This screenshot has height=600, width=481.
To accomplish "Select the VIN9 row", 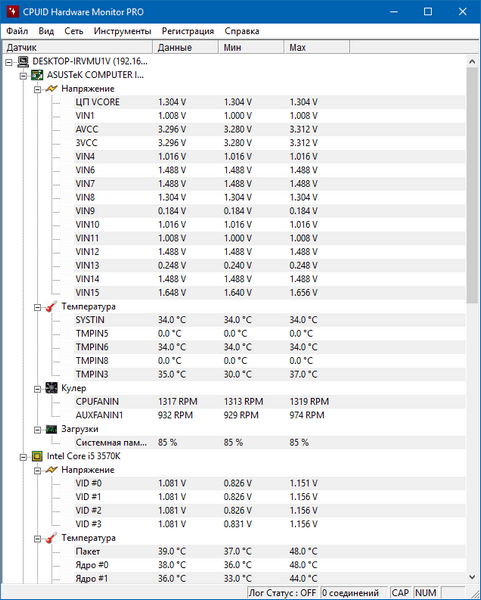I will tap(269, 211).
